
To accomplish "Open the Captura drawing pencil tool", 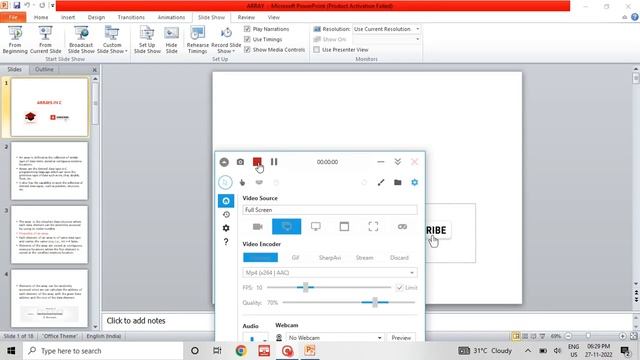I will [381, 182].
